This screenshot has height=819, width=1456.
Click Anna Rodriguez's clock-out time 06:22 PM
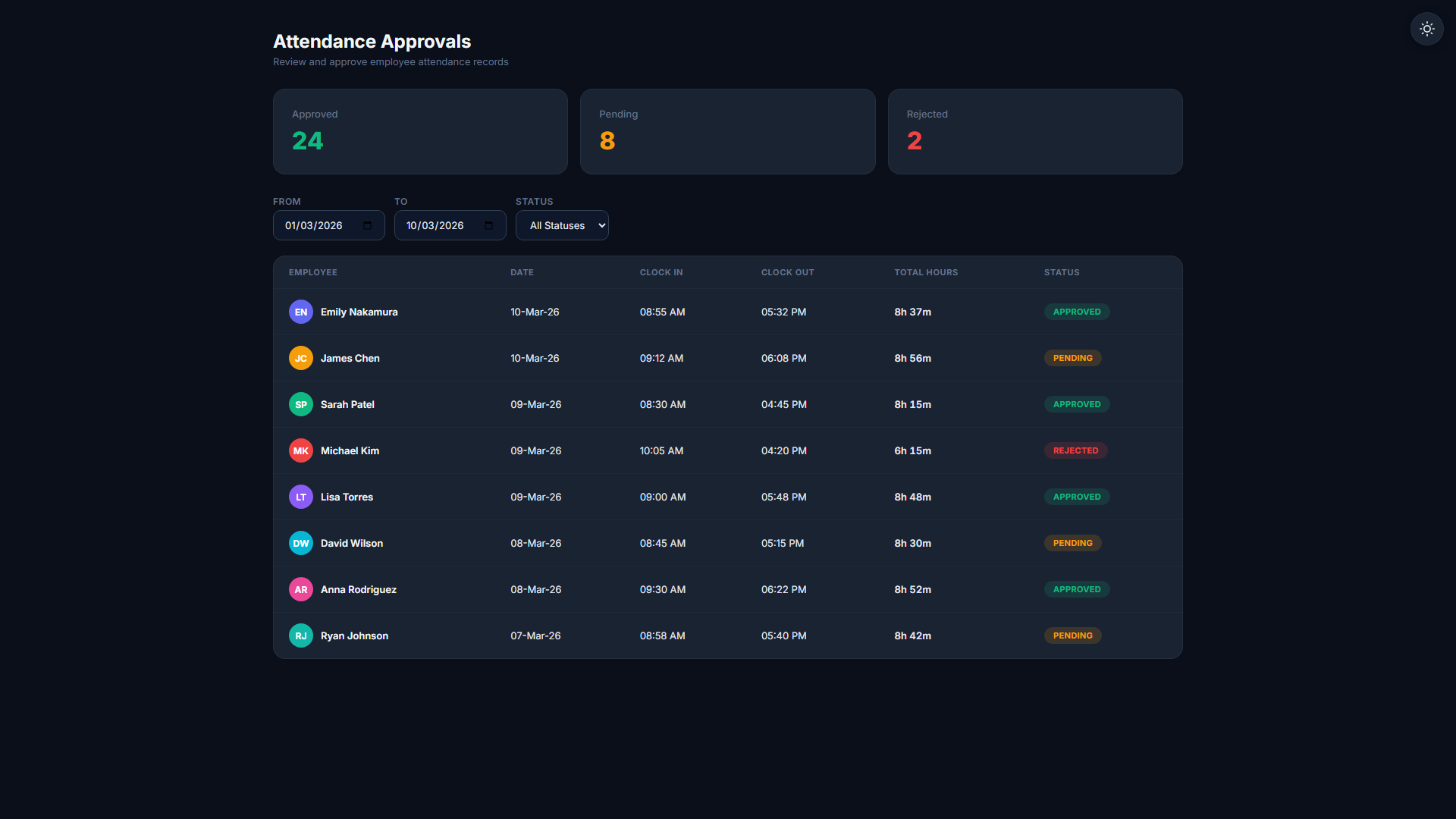(784, 589)
